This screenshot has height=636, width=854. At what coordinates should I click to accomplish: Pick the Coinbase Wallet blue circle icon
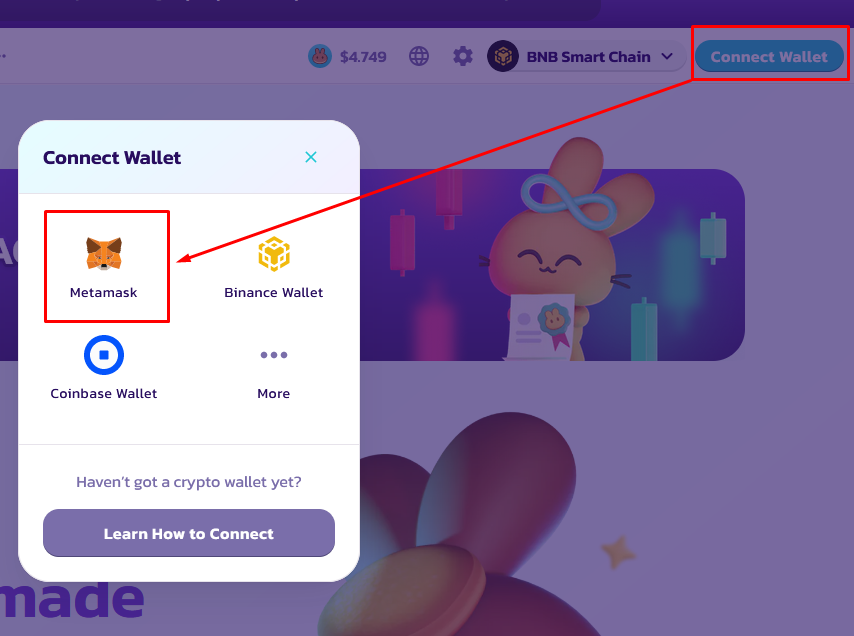tap(103, 355)
